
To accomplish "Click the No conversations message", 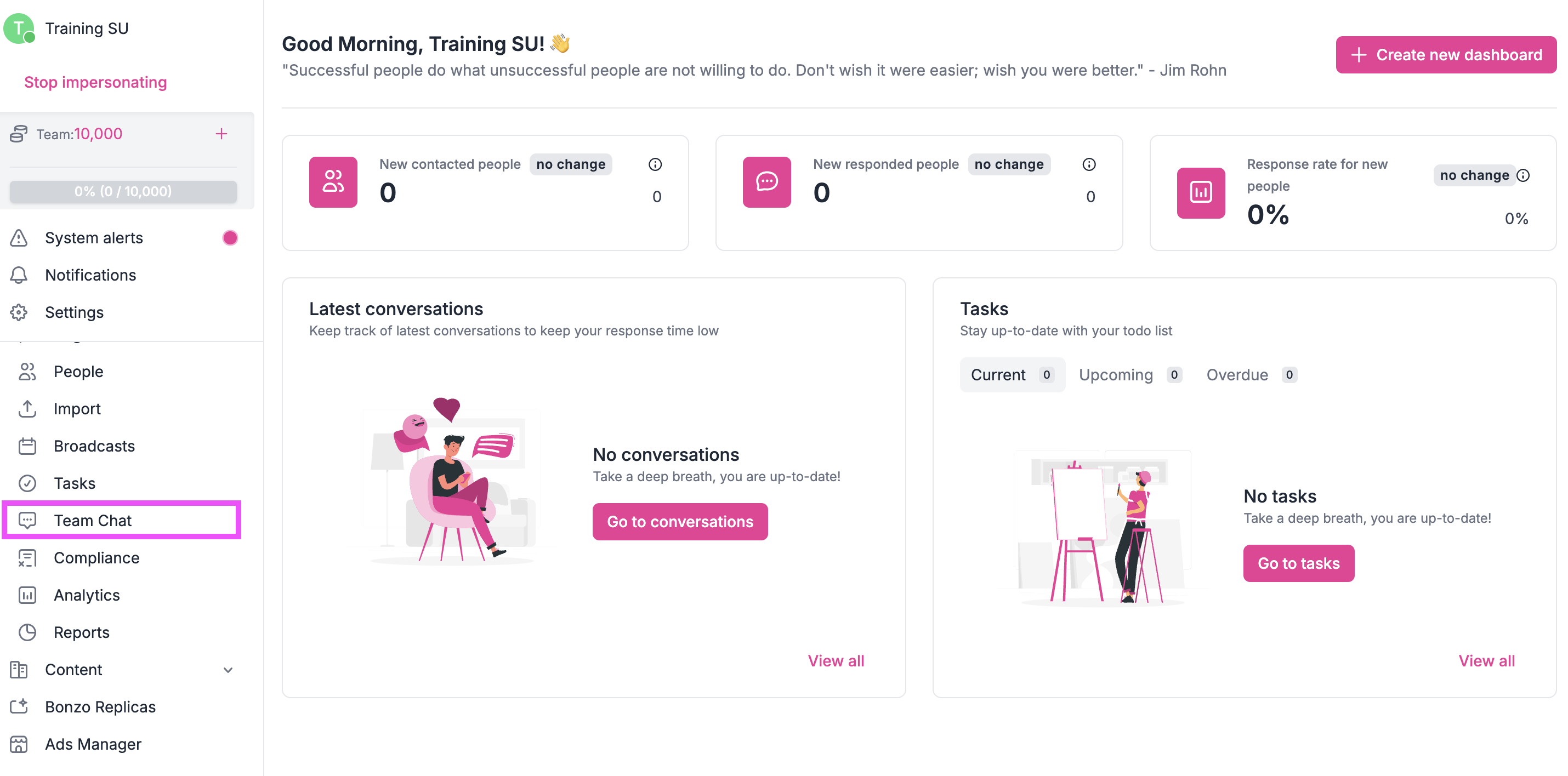I will 666,455.
